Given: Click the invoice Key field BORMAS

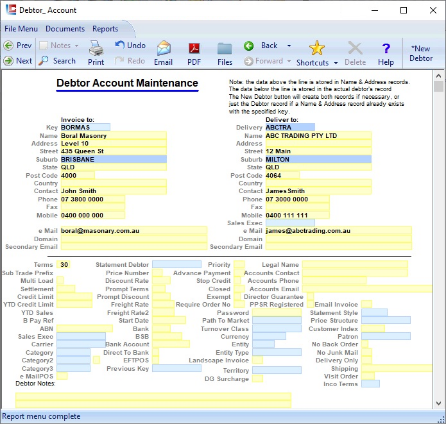Looking at the screenshot, I should point(85,127).
